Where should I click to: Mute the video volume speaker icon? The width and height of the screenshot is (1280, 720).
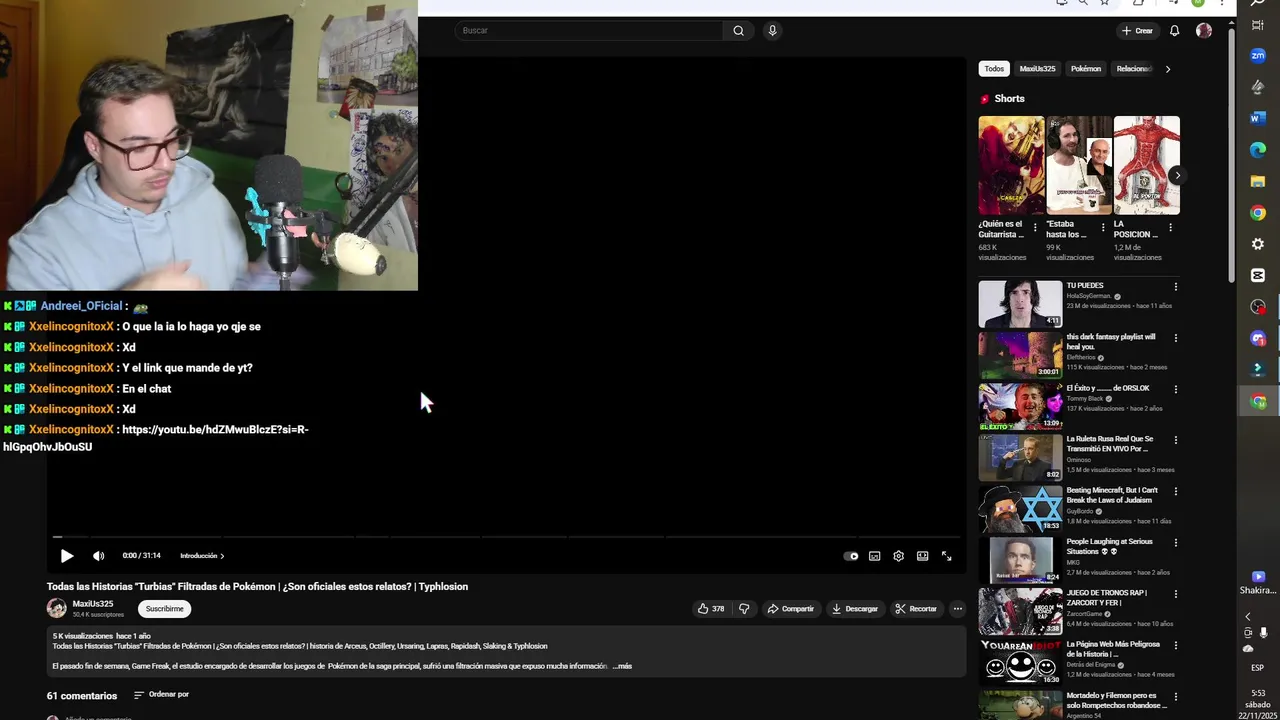(x=98, y=556)
